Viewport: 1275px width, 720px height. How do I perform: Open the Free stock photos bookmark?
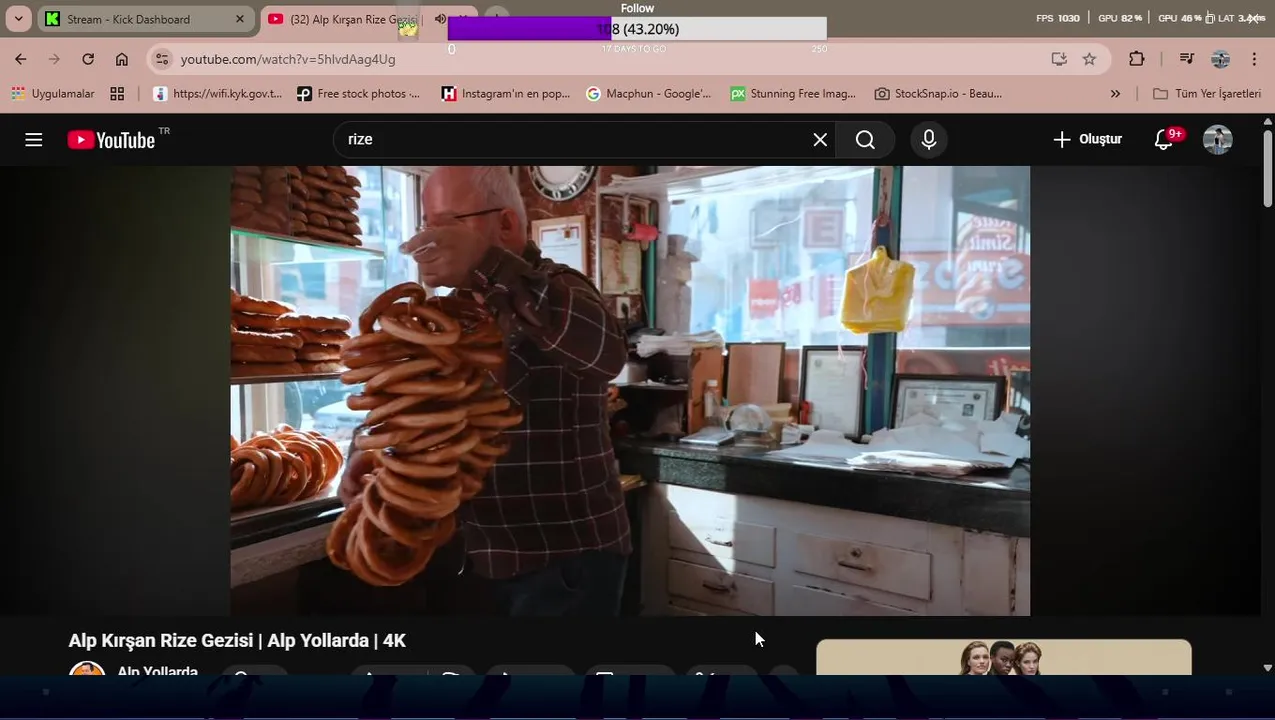(358, 94)
